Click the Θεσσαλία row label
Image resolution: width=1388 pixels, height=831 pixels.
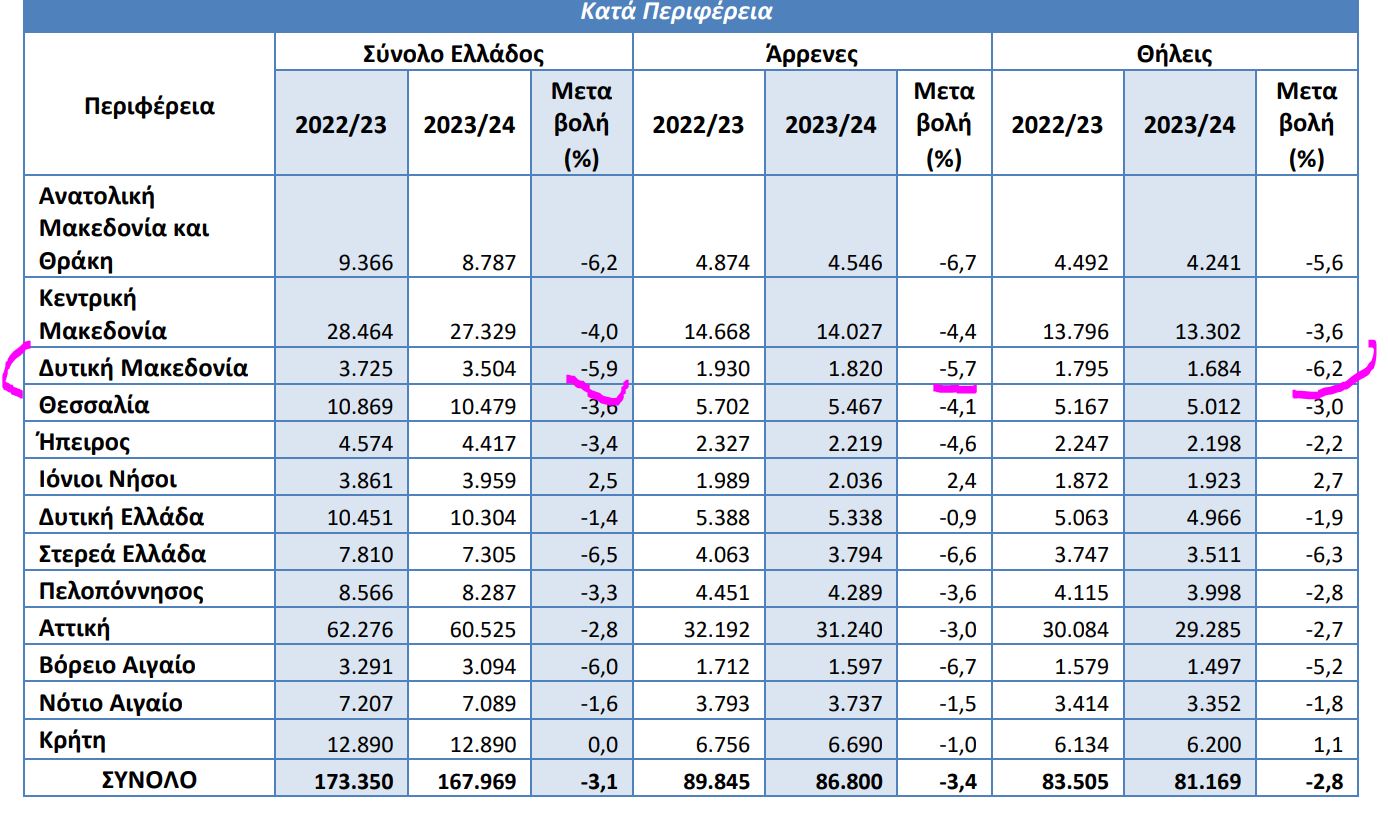point(94,405)
